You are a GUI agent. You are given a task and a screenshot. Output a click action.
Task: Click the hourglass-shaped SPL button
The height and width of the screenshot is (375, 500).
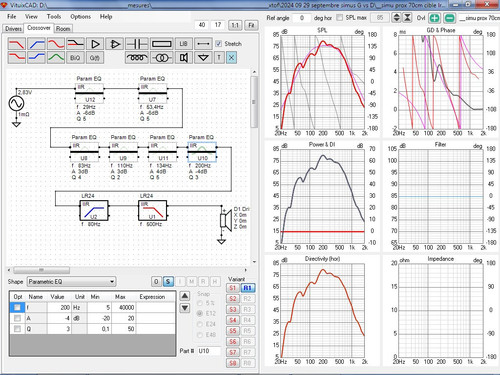point(407,18)
